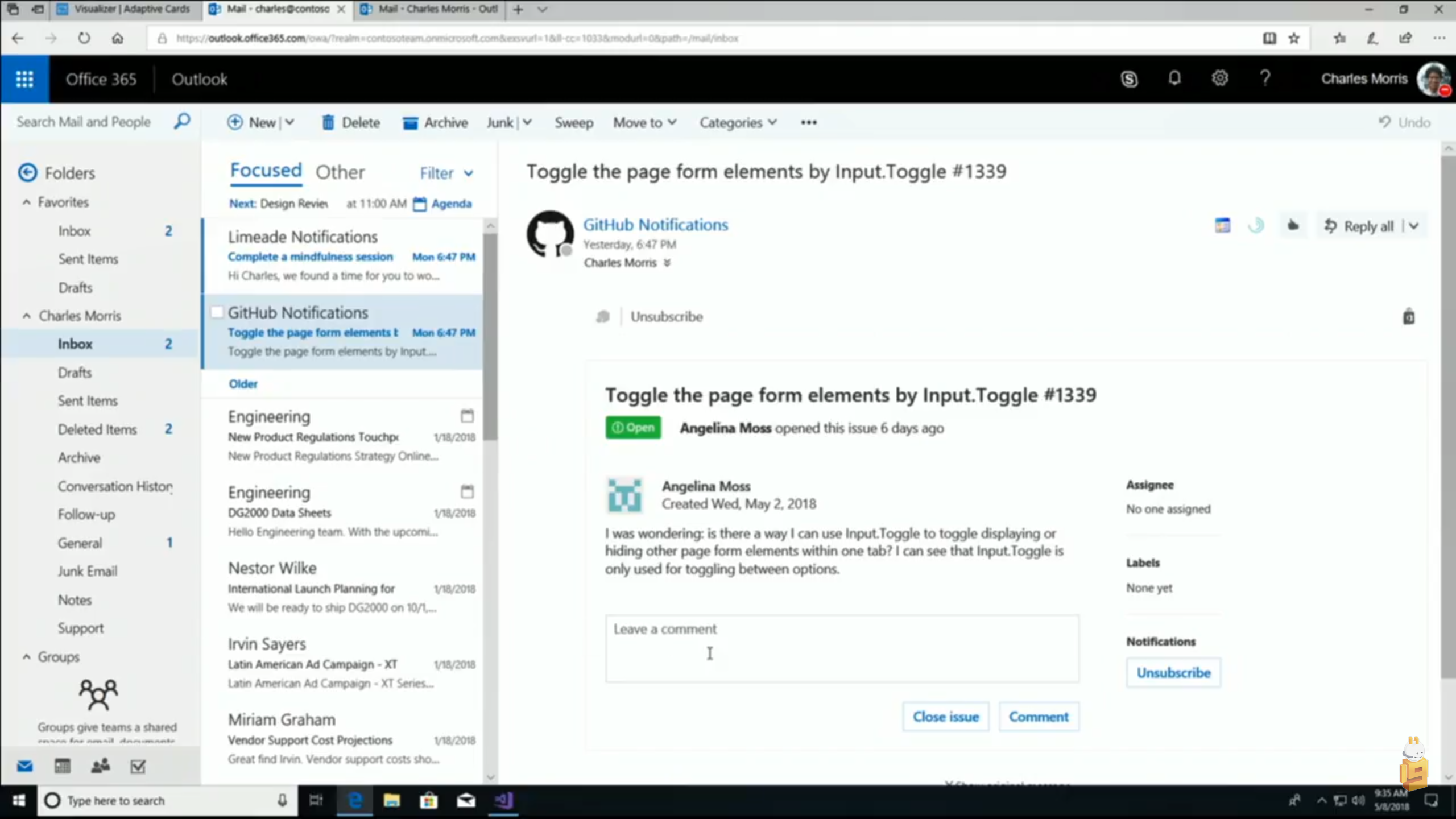Open GitHub Notifications sender link
This screenshot has width=1456, height=819.
coord(655,225)
